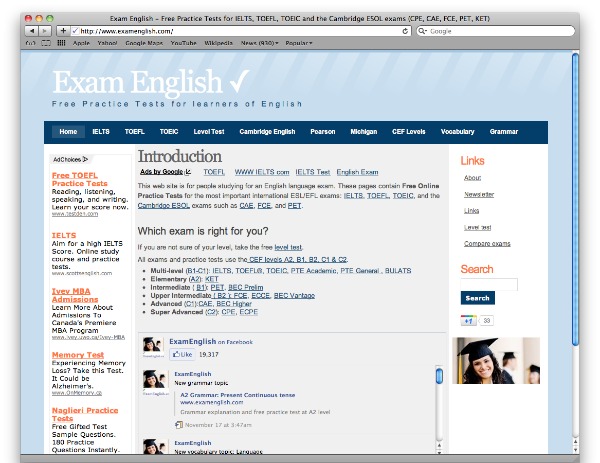The image size is (600, 463).
Task: Open the Pearson navigation tab
Action: (323, 132)
